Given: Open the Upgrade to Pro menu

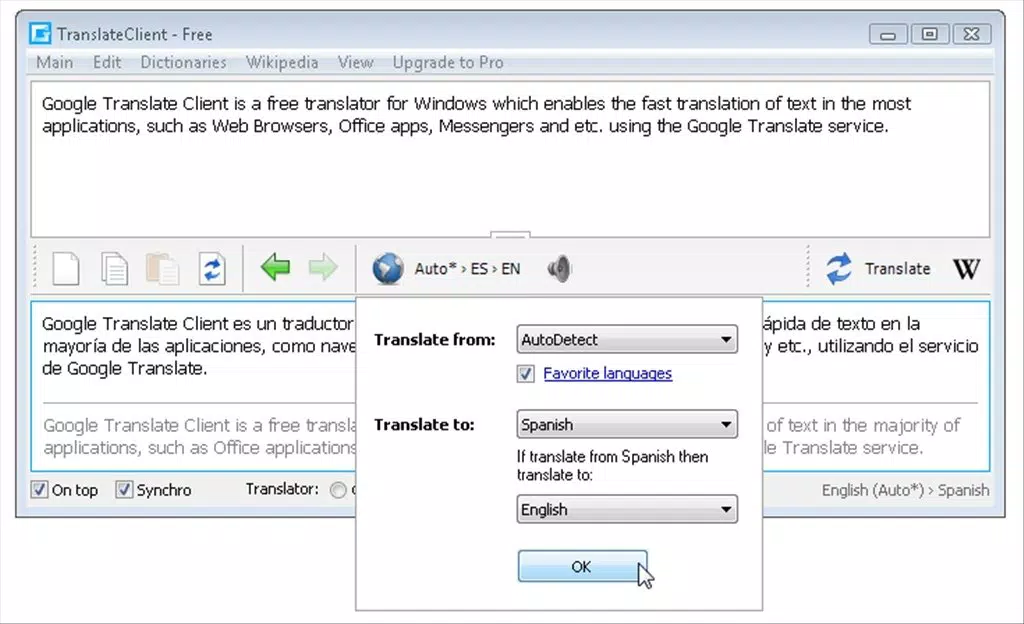Looking at the screenshot, I should pyautogui.click(x=448, y=62).
